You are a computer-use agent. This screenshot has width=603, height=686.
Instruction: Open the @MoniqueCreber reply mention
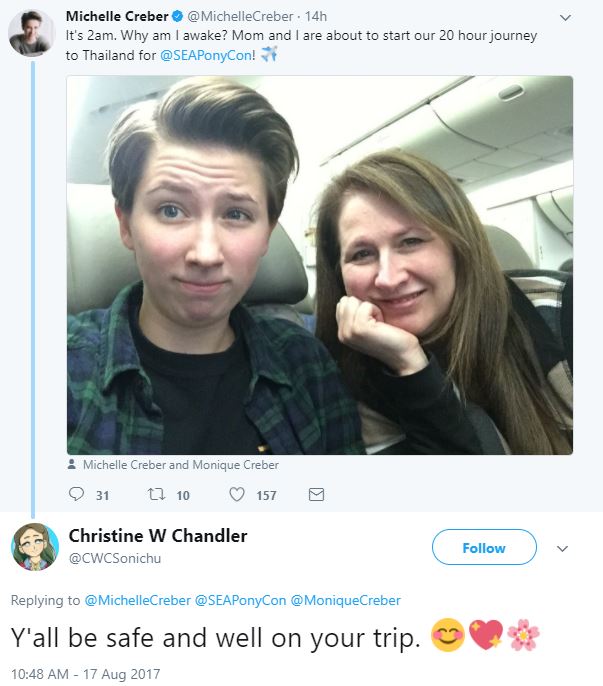[346, 600]
